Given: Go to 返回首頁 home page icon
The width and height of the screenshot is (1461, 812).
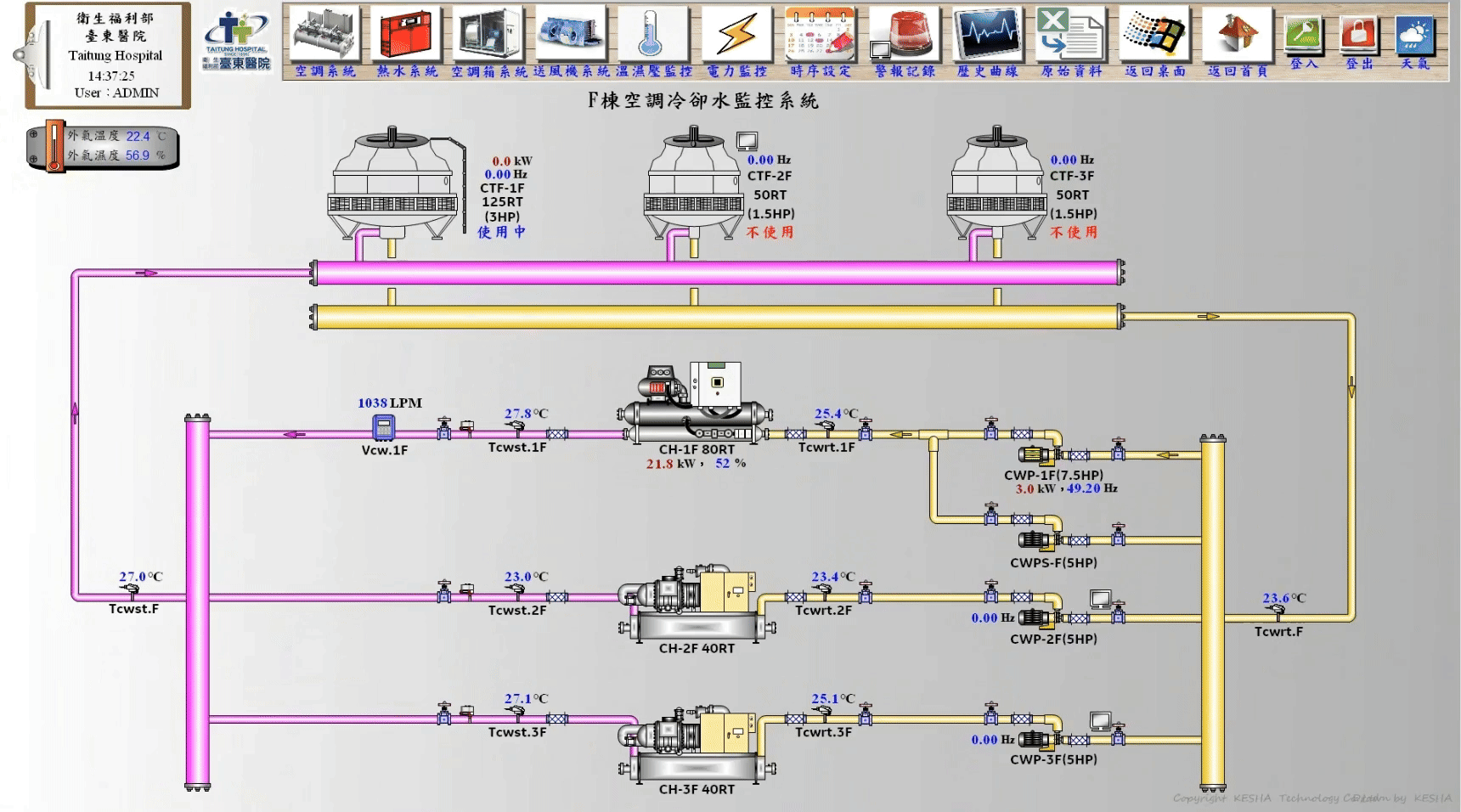Looking at the screenshot, I should (x=1237, y=35).
